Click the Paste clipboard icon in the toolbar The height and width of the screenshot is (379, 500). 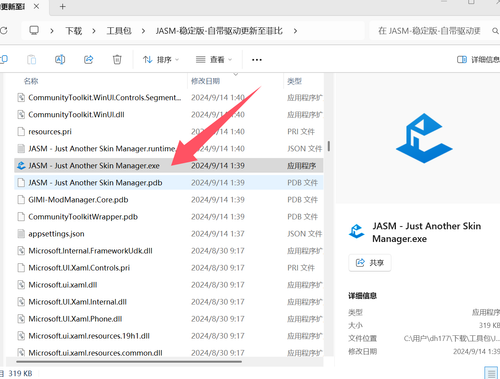pyautogui.click(x=32, y=60)
